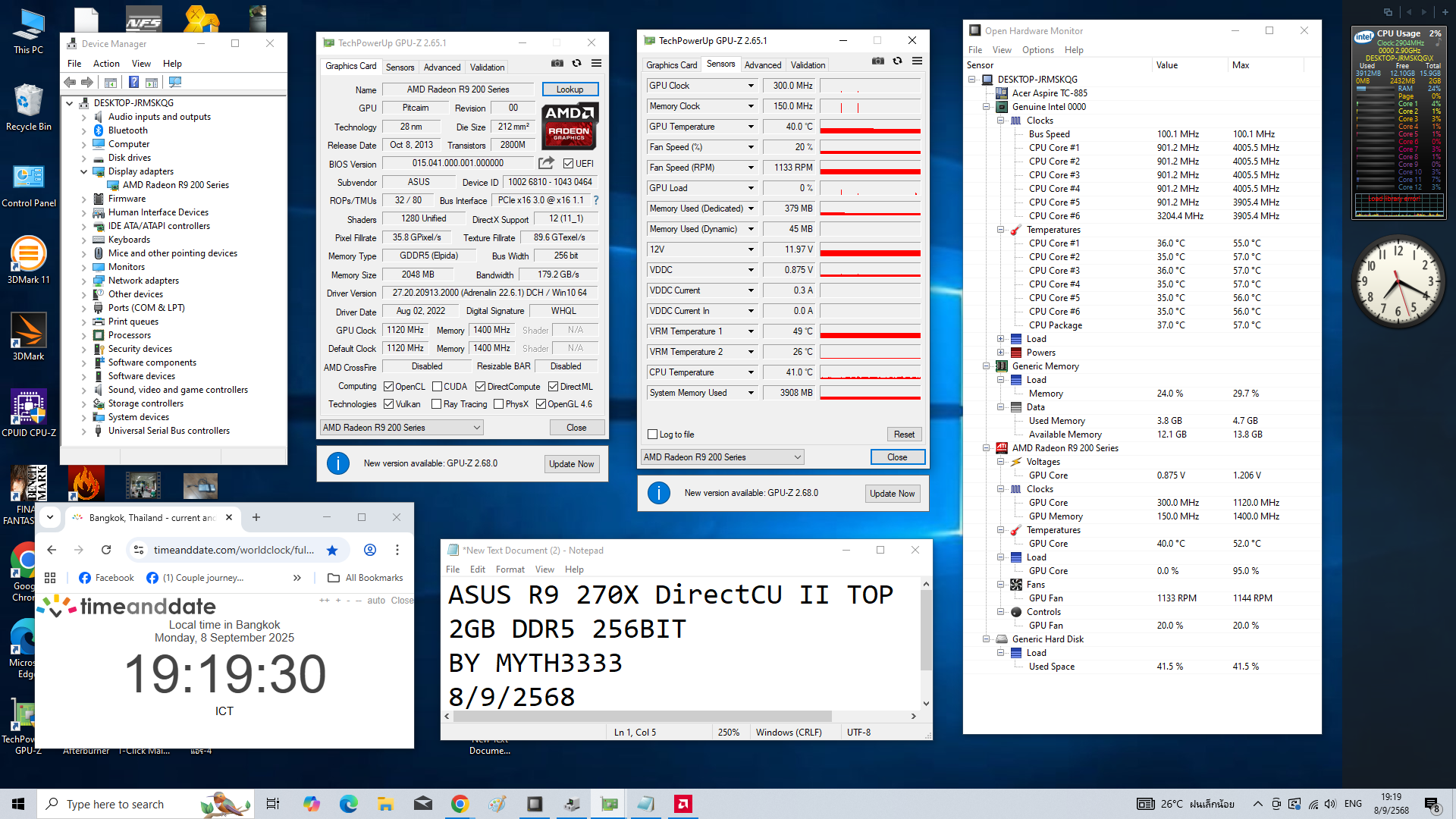1456x819 pixels.
Task: Collapse AMD Radeon R9 200 Series node
Action: coord(987,448)
